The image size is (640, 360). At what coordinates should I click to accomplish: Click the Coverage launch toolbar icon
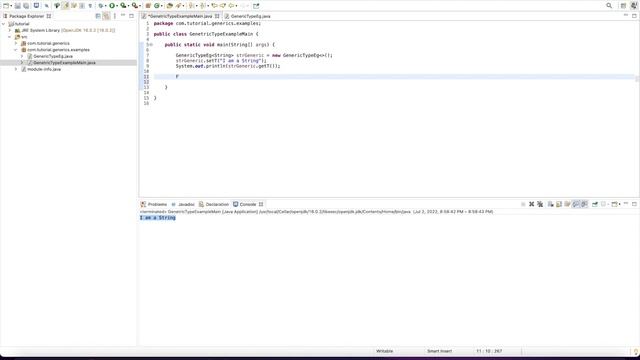point(123,6)
